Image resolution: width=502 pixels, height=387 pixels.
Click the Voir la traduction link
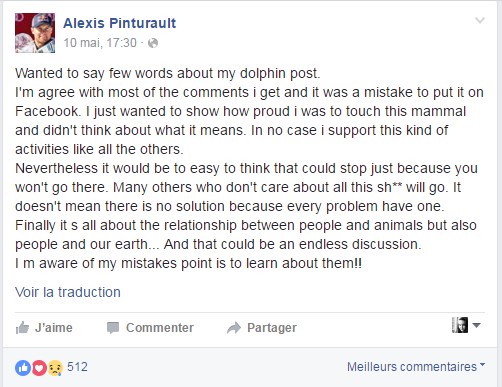(x=68, y=292)
